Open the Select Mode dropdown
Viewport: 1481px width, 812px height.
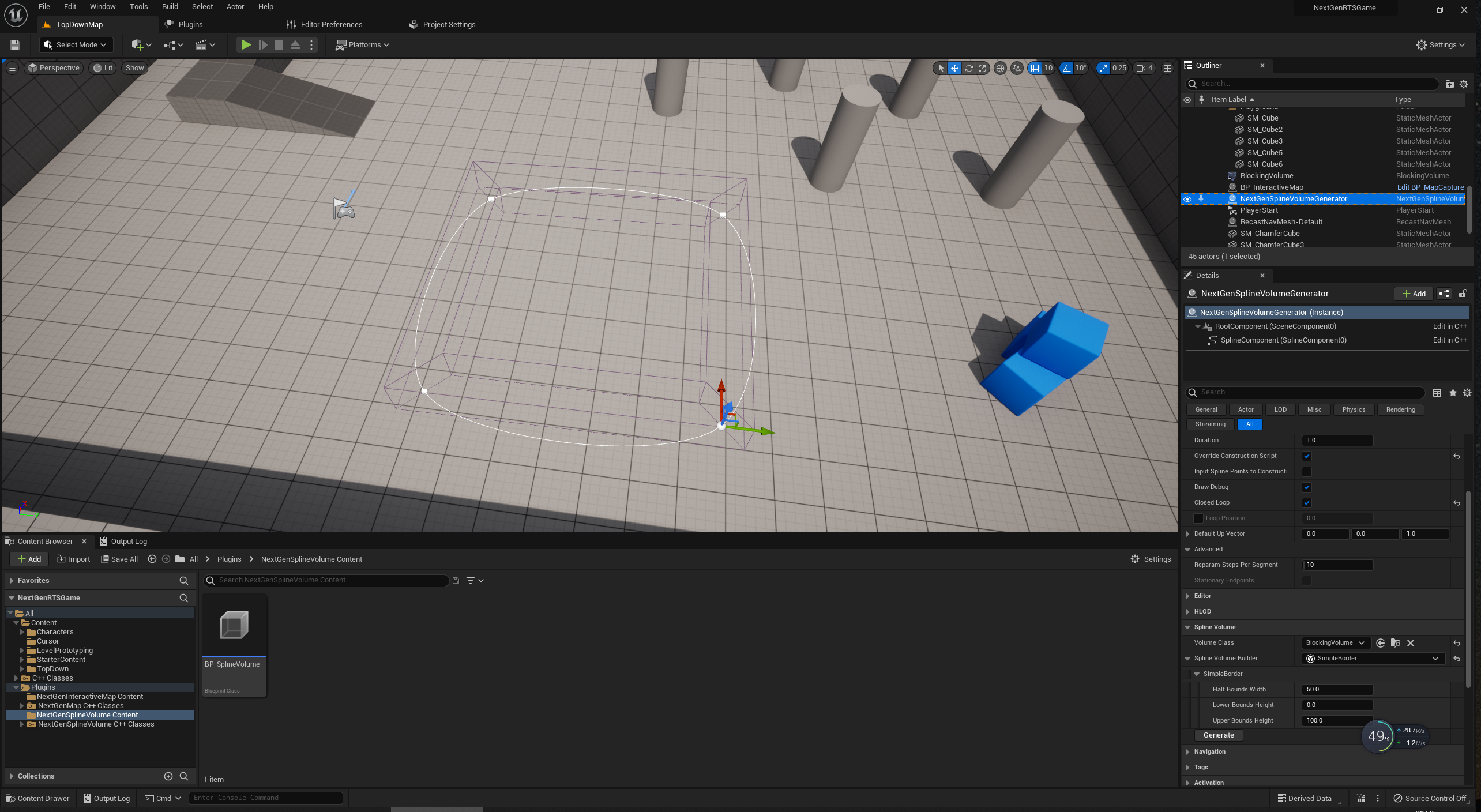click(76, 44)
